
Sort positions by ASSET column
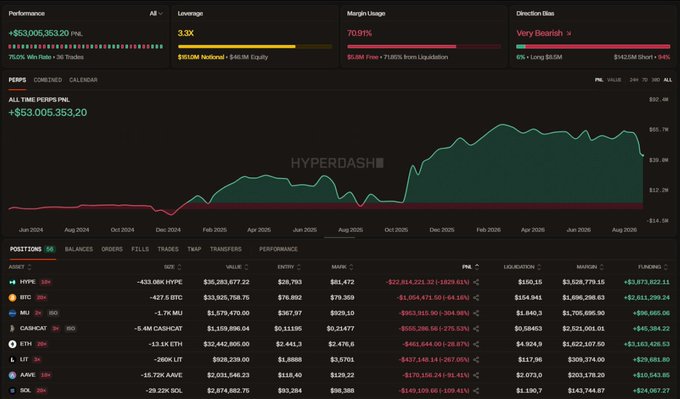click(x=20, y=267)
